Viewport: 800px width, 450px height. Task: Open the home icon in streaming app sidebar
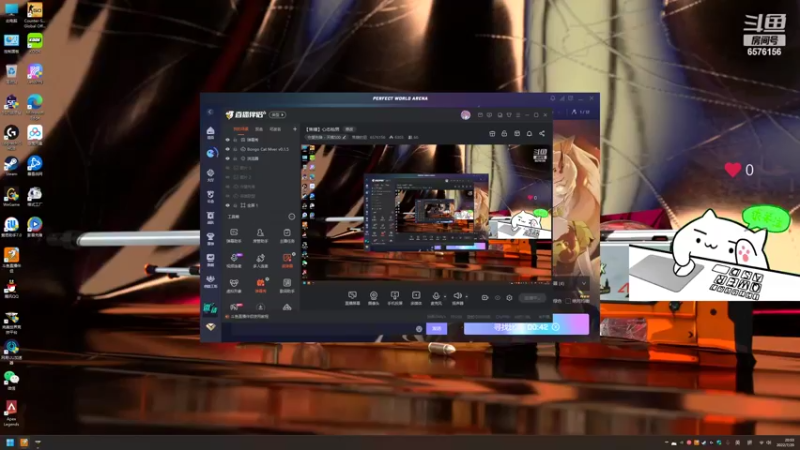coord(210,132)
